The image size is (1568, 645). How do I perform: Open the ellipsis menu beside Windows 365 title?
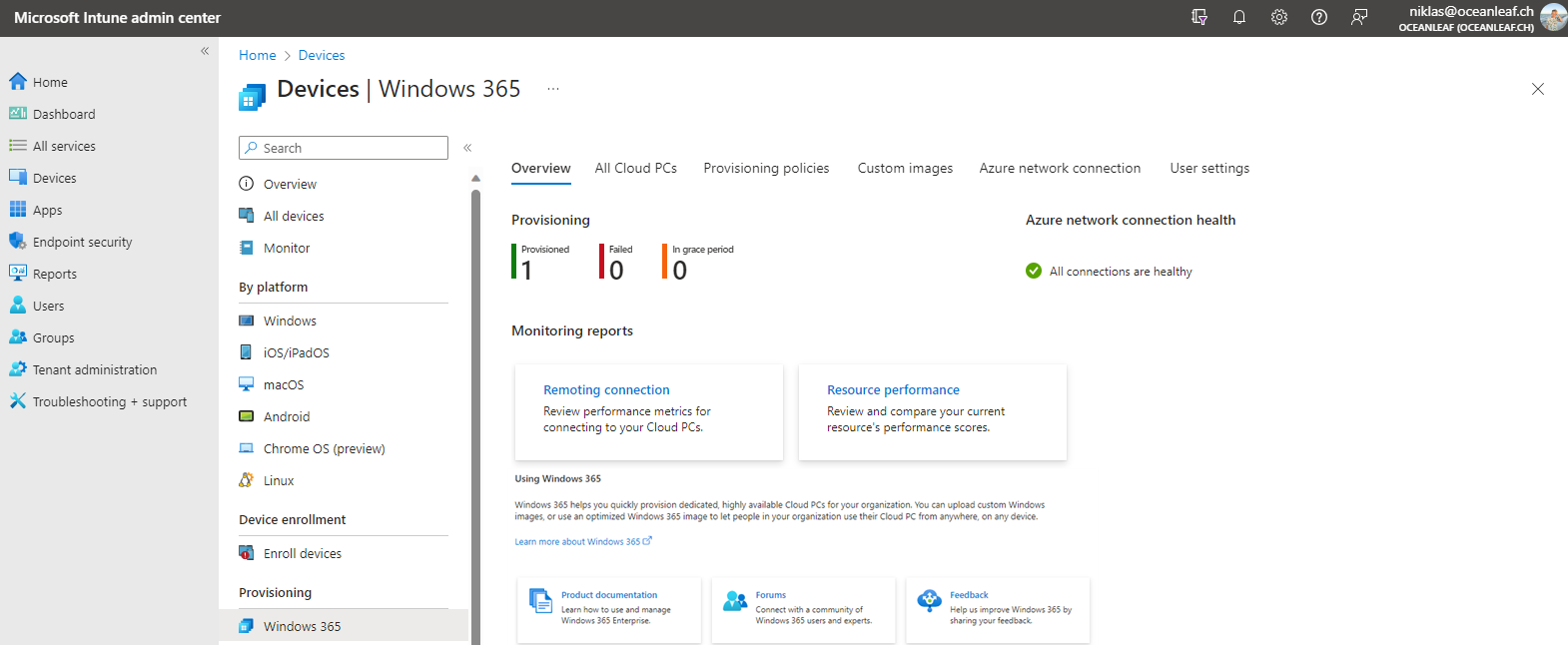coord(553,89)
